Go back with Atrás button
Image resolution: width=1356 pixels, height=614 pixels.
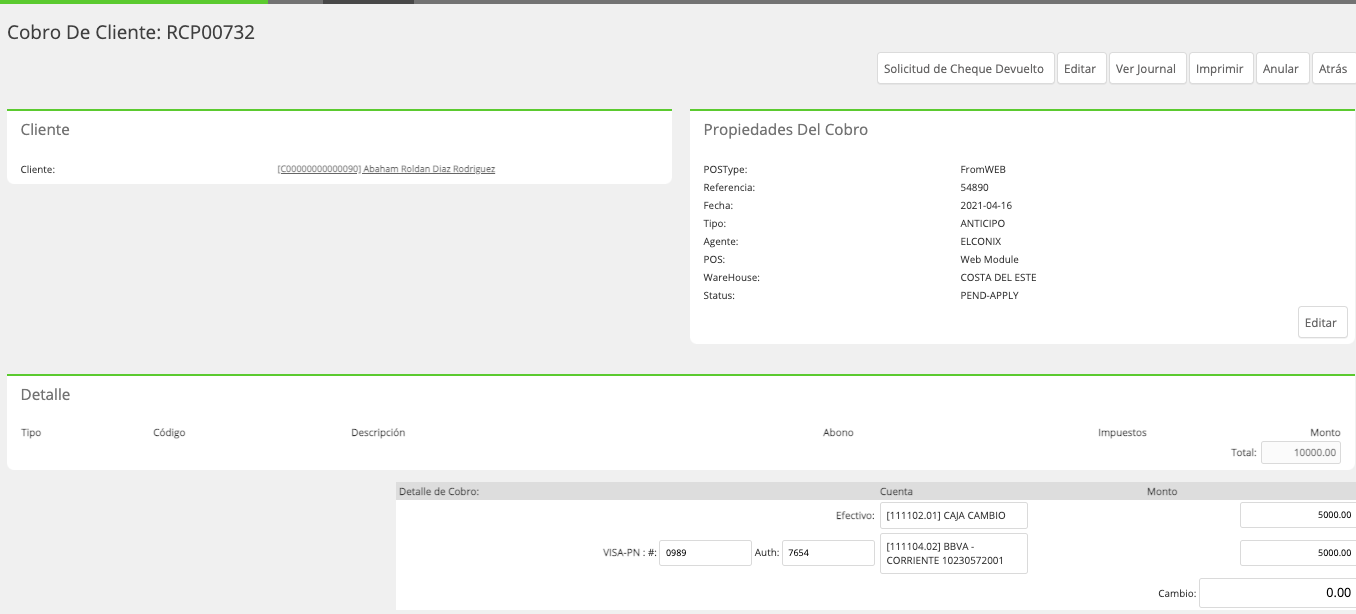(x=1333, y=69)
